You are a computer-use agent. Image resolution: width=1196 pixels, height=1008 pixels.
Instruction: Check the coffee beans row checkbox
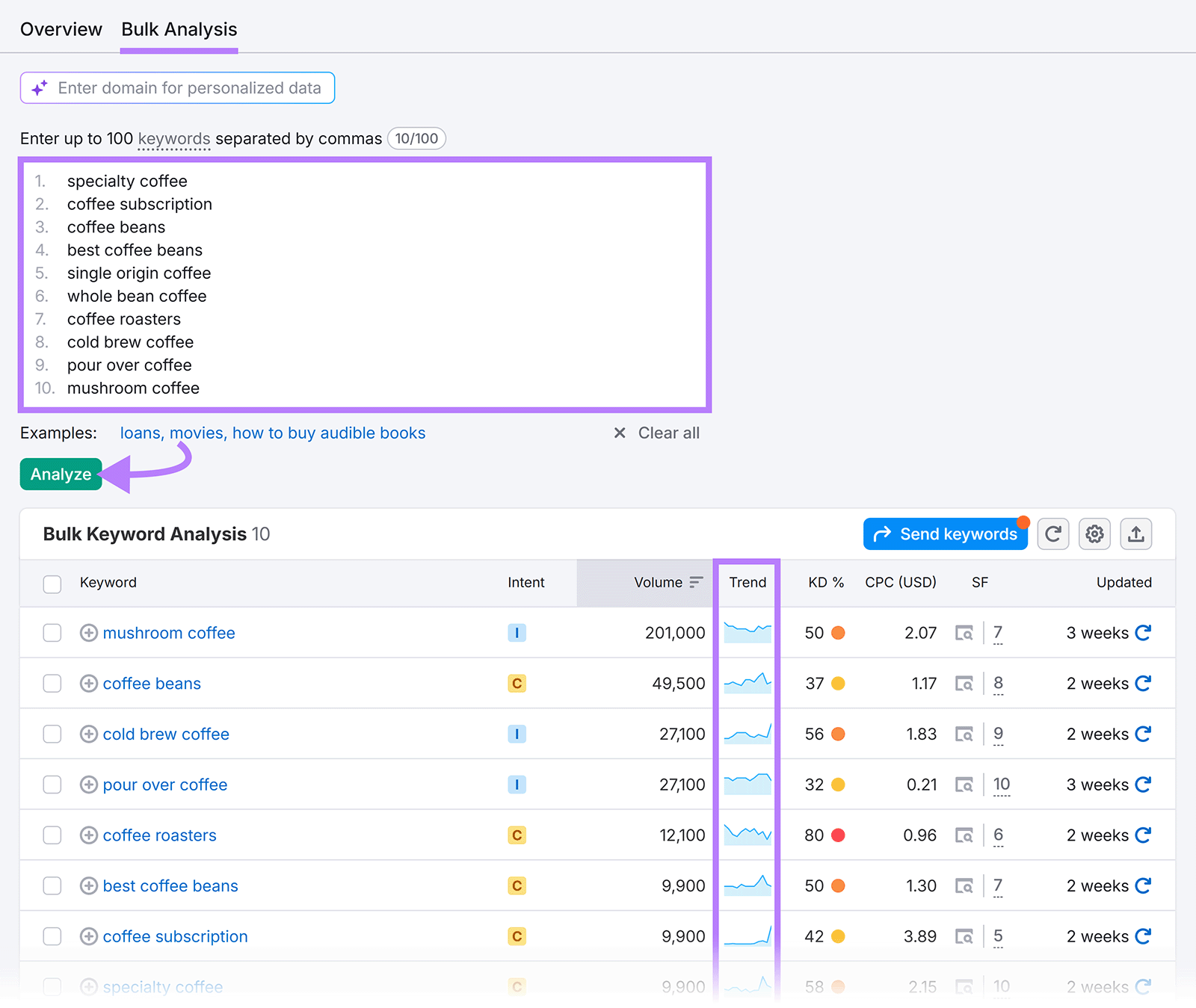pos(52,684)
